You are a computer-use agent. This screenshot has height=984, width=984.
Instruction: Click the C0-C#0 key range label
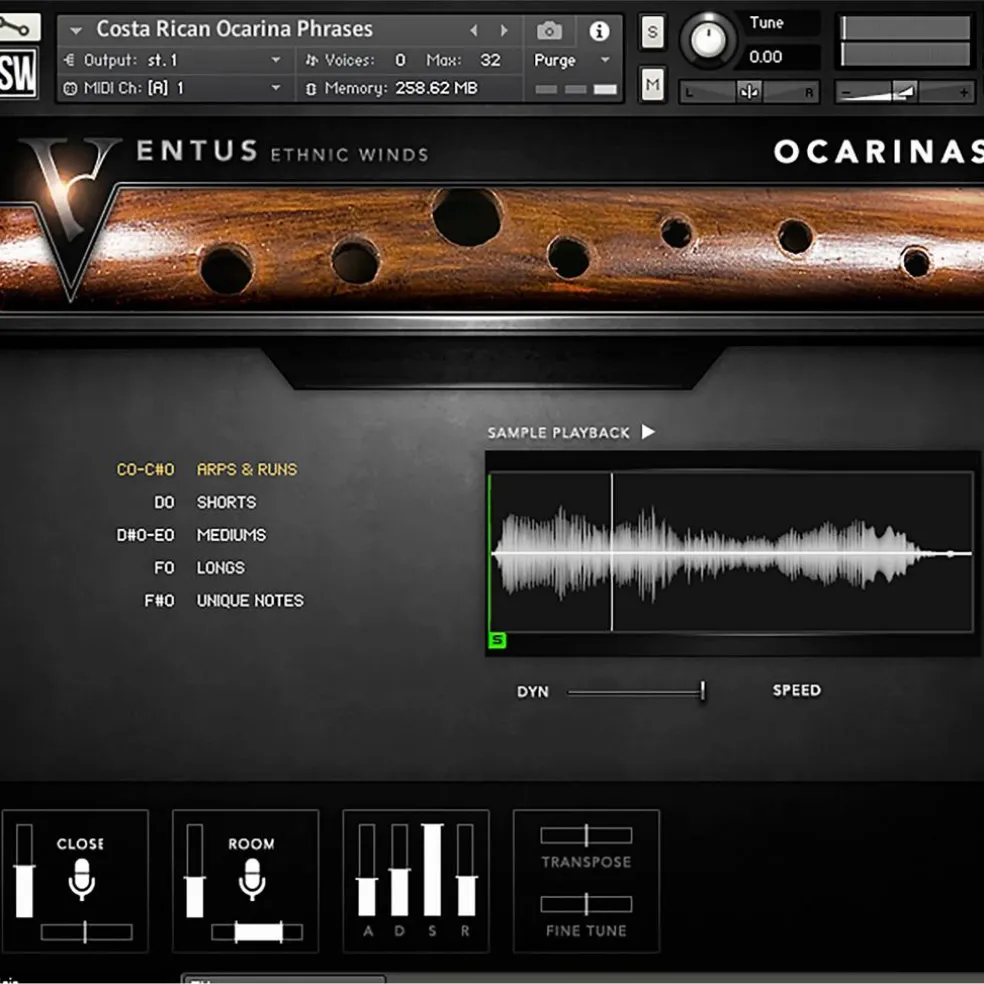tap(146, 469)
